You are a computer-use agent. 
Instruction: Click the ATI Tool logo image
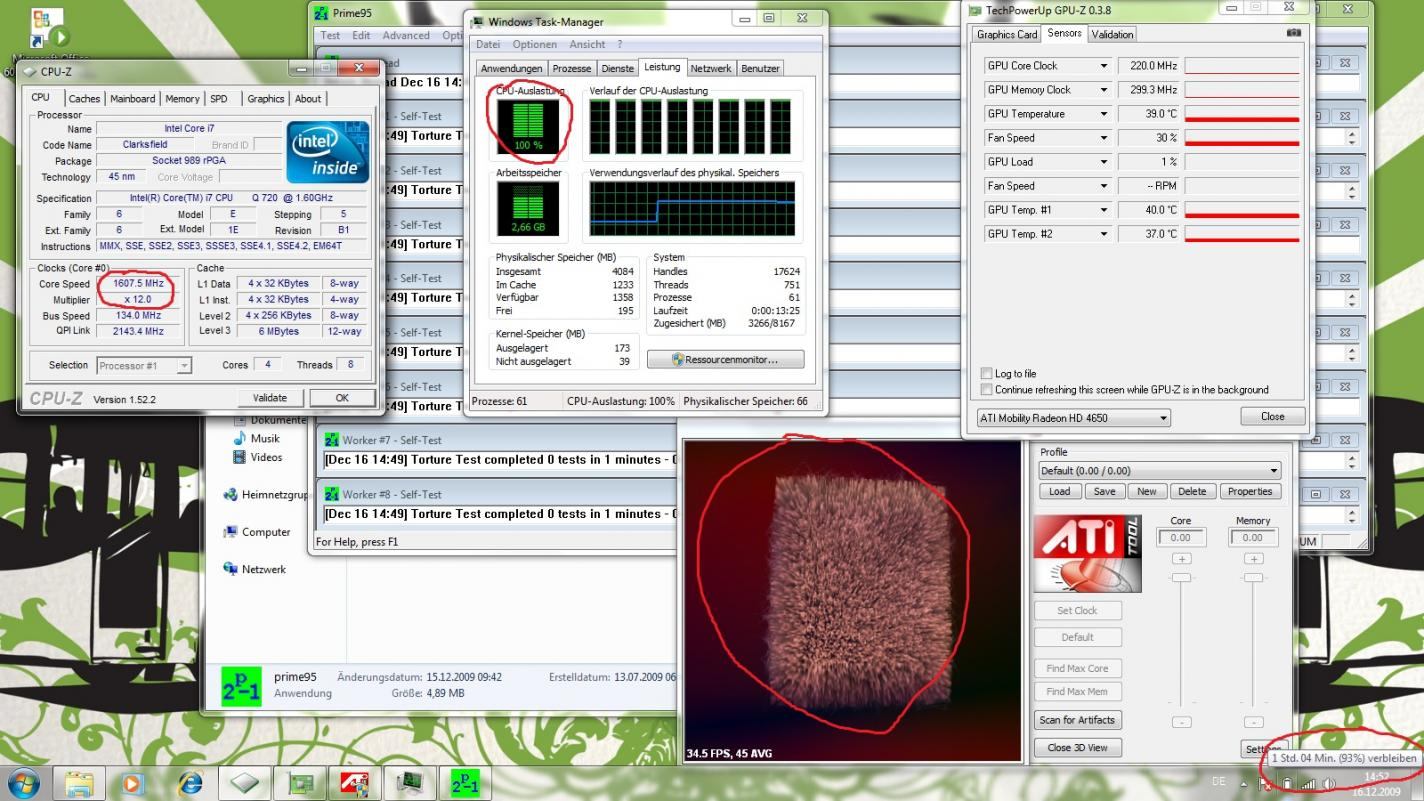click(x=1087, y=553)
